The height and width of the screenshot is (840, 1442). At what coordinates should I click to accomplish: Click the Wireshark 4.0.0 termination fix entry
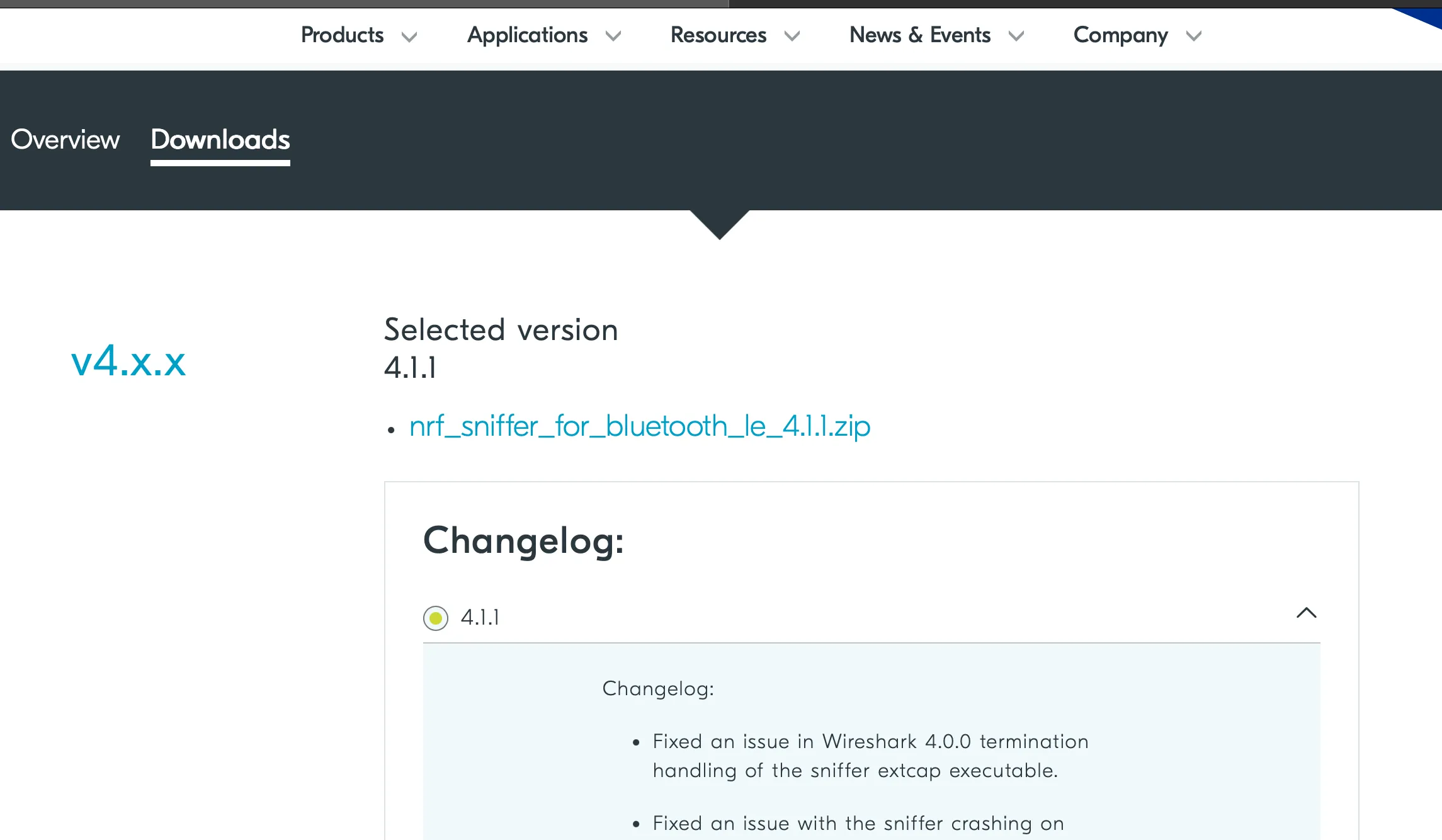coord(870,756)
